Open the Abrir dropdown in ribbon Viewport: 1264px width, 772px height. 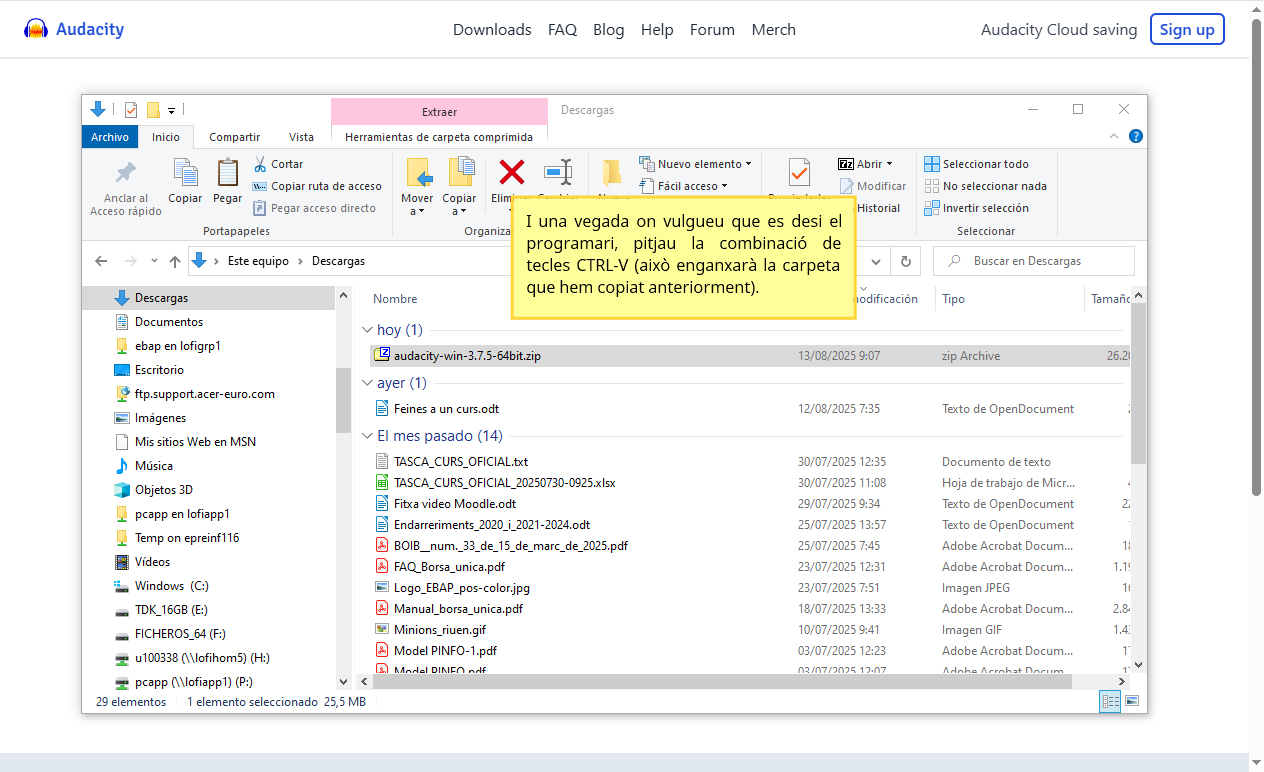pyautogui.click(x=866, y=164)
